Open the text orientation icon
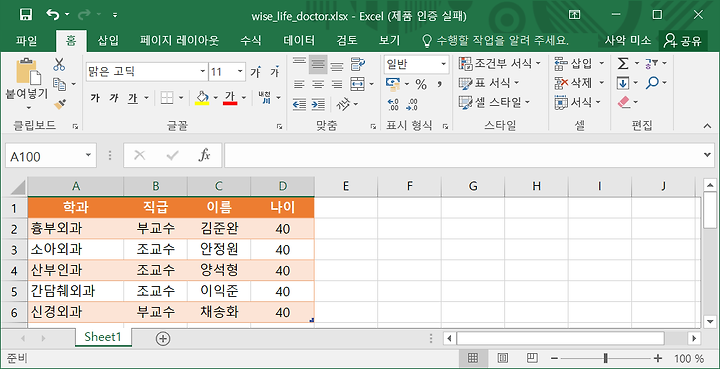This screenshot has height=369, width=720. (x=344, y=104)
